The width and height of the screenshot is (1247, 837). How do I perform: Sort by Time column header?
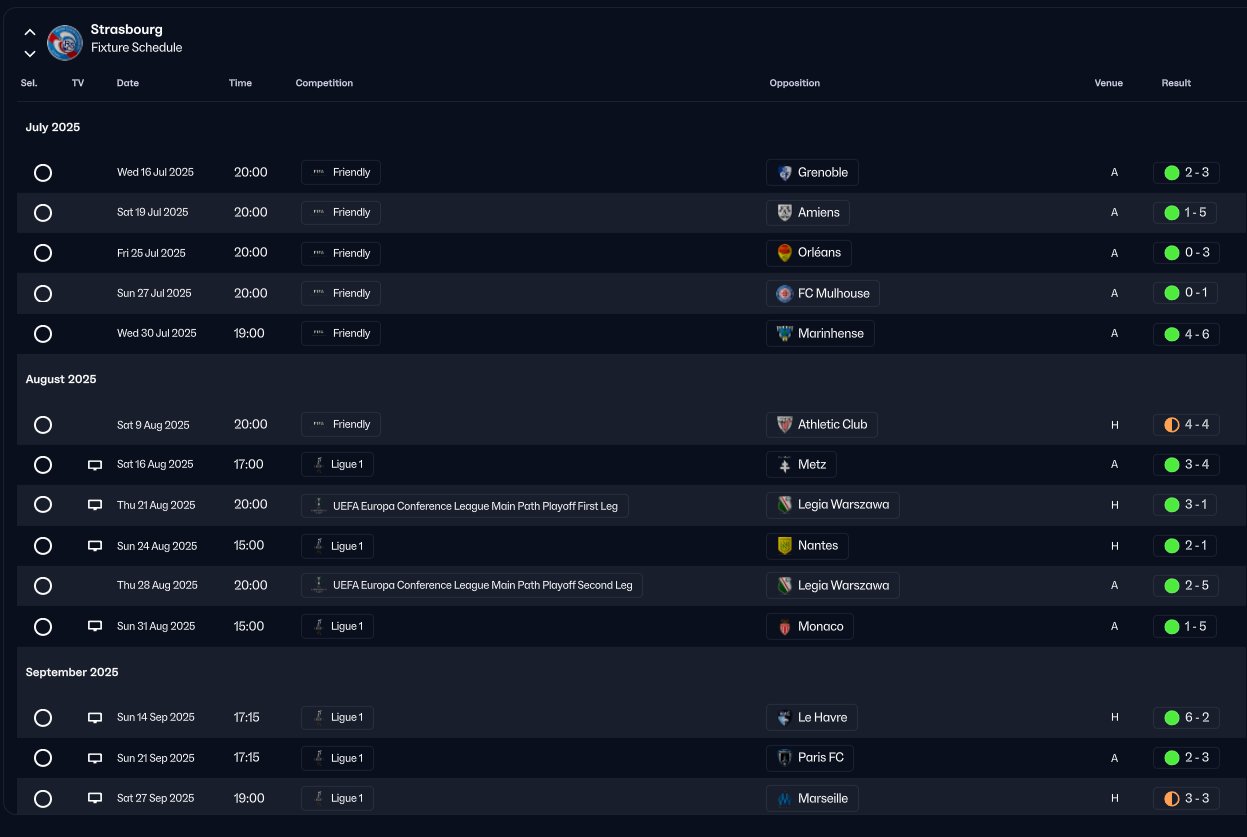click(x=240, y=83)
